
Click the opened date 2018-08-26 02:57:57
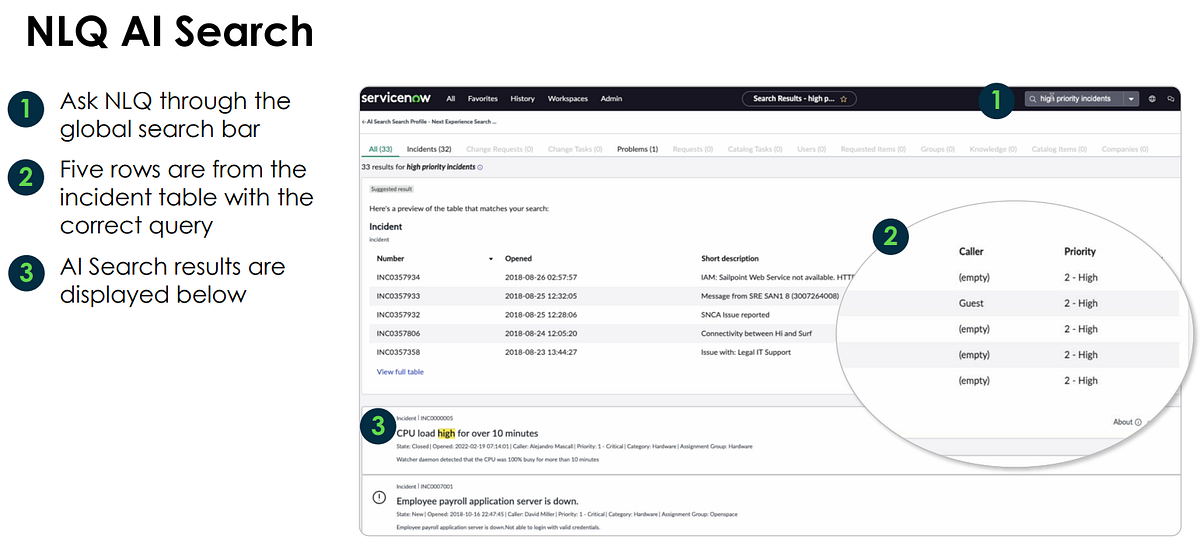click(541, 277)
